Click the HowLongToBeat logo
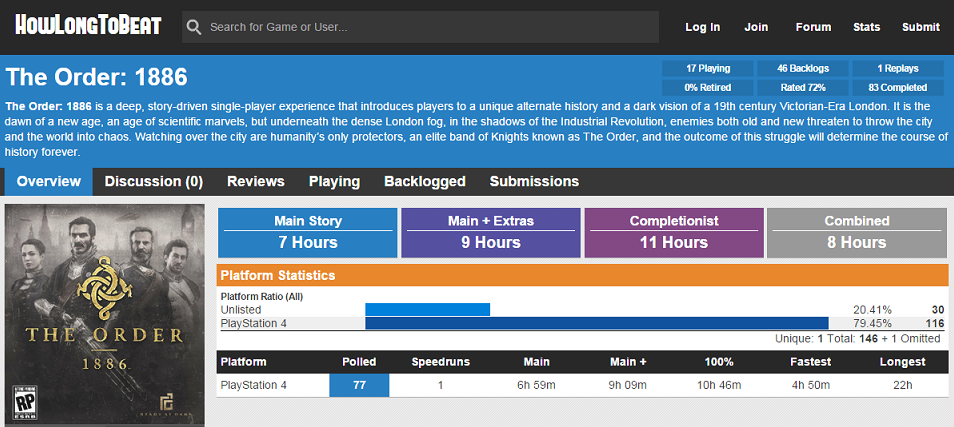The width and height of the screenshot is (954, 427). tap(88, 26)
